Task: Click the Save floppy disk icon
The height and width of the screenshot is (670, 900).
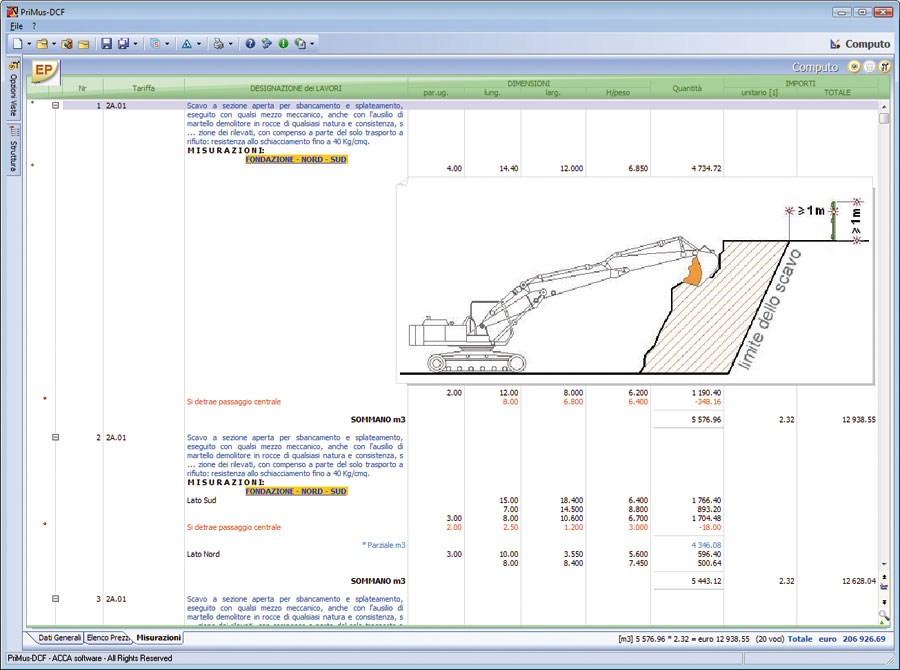Action: pos(107,44)
